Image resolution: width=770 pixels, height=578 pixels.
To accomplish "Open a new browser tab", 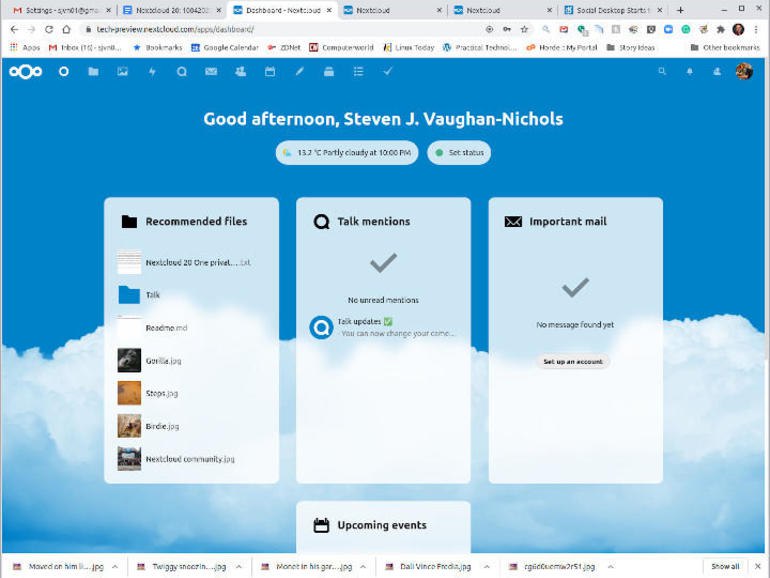I will tap(680, 10).
